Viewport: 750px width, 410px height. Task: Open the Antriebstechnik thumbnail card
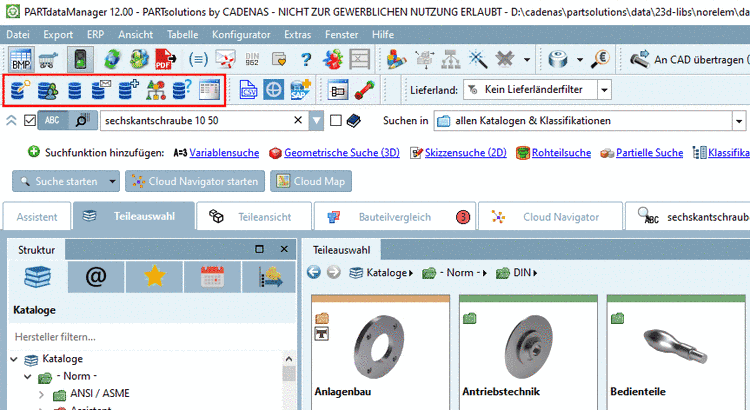pyautogui.click(x=528, y=352)
